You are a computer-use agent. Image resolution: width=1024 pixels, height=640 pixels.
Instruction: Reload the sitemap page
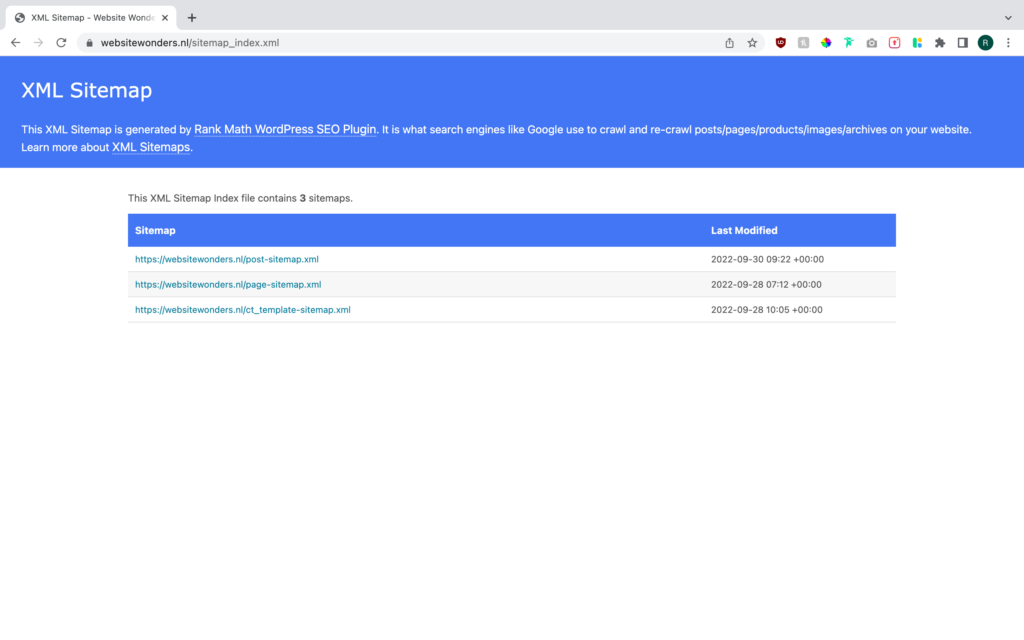click(x=61, y=42)
